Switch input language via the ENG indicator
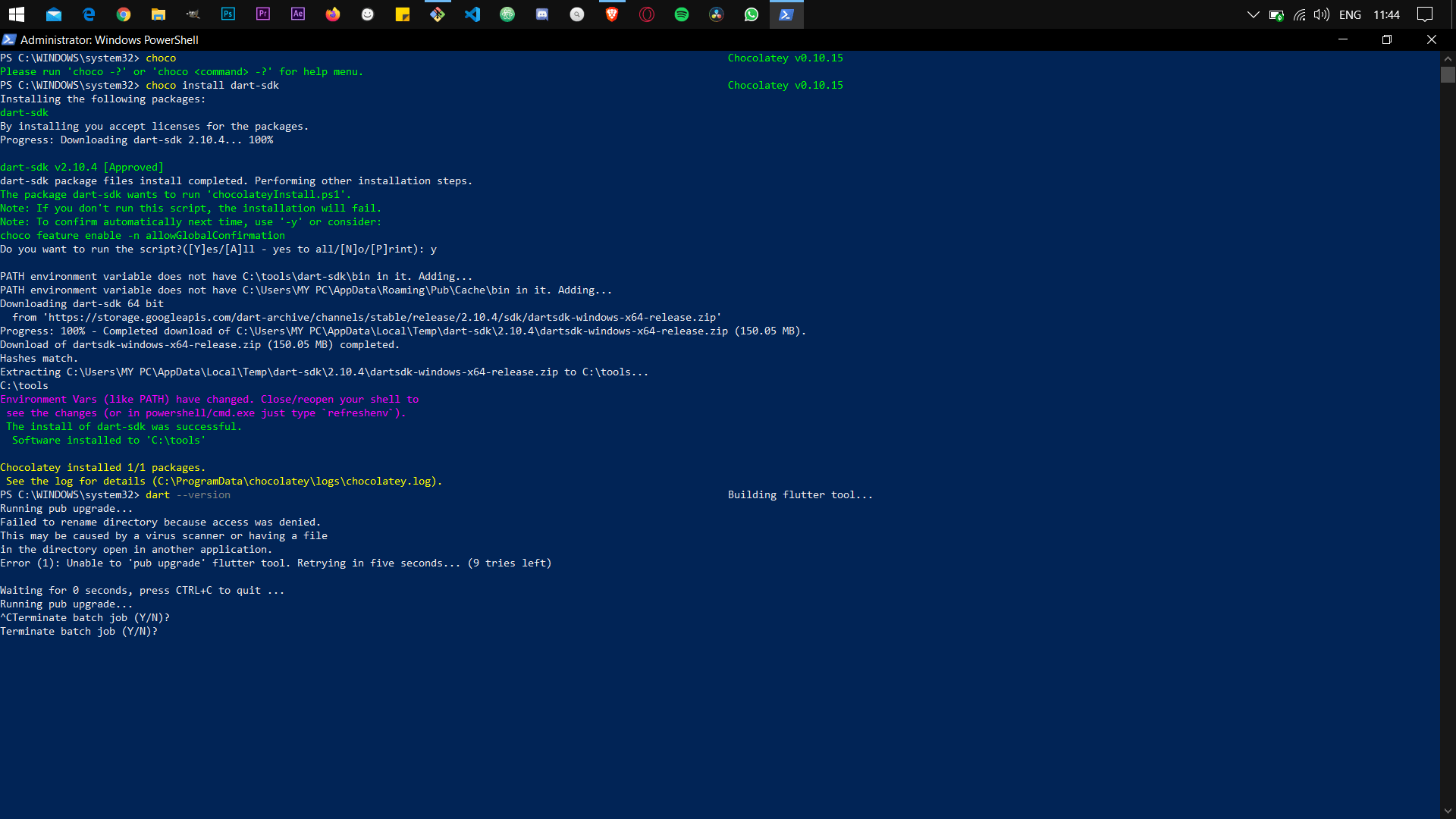Screen dimensions: 1456x819 (x=1350, y=14)
